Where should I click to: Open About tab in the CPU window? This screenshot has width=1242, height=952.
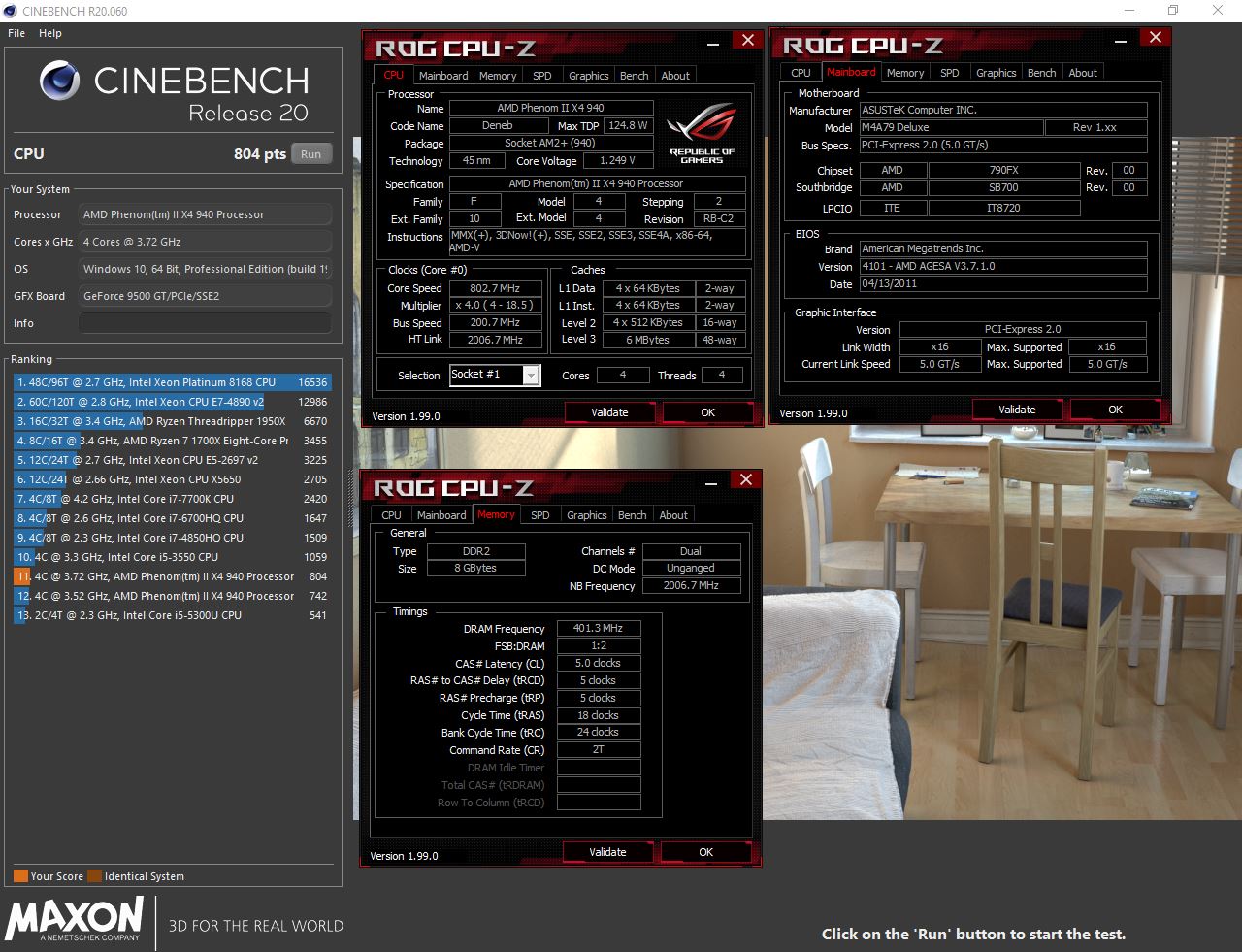click(676, 76)
